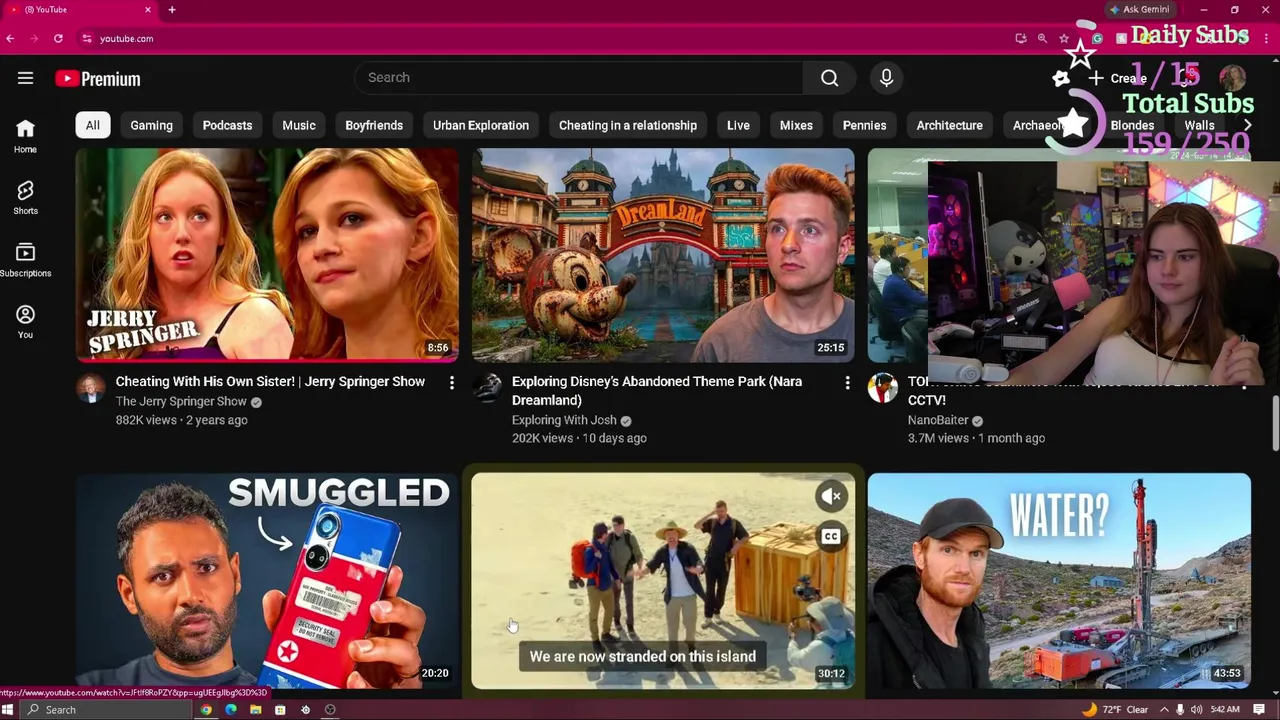This screenshot has width=1280, height=720.
Task: Open volume control in system tray
Action: coord(1196,710)
